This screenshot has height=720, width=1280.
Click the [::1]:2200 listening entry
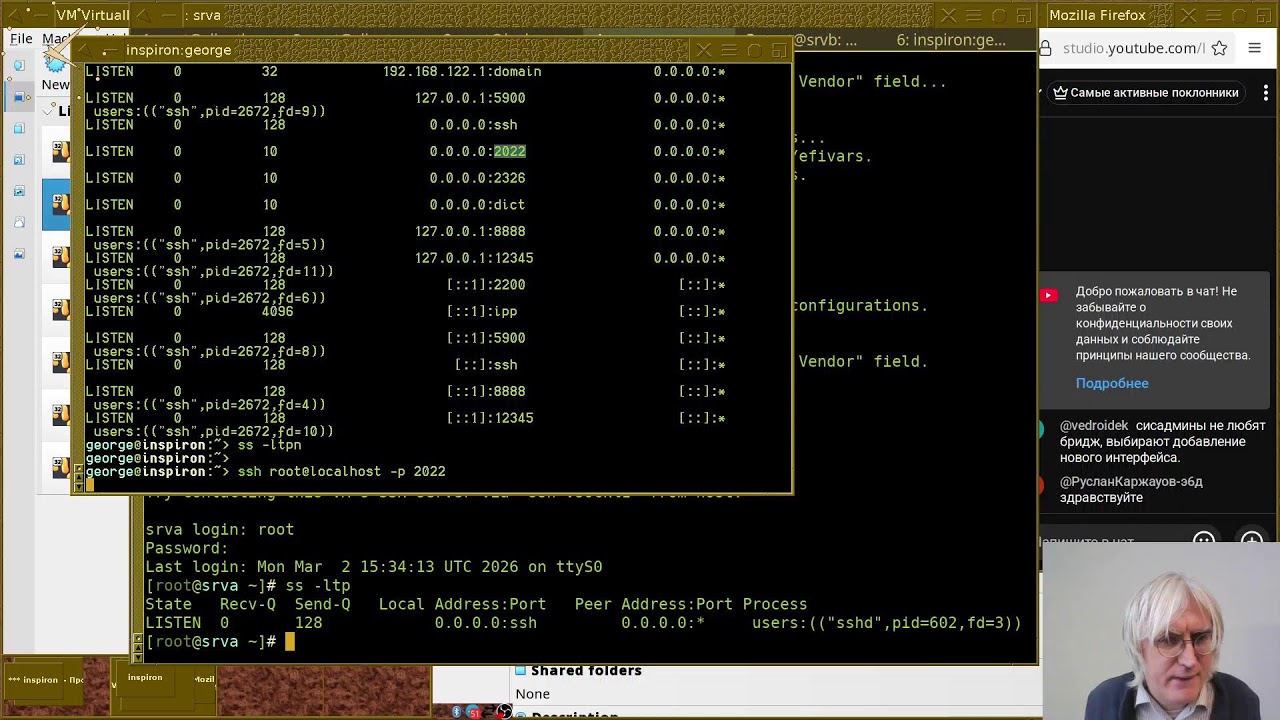tap(486, 284)
